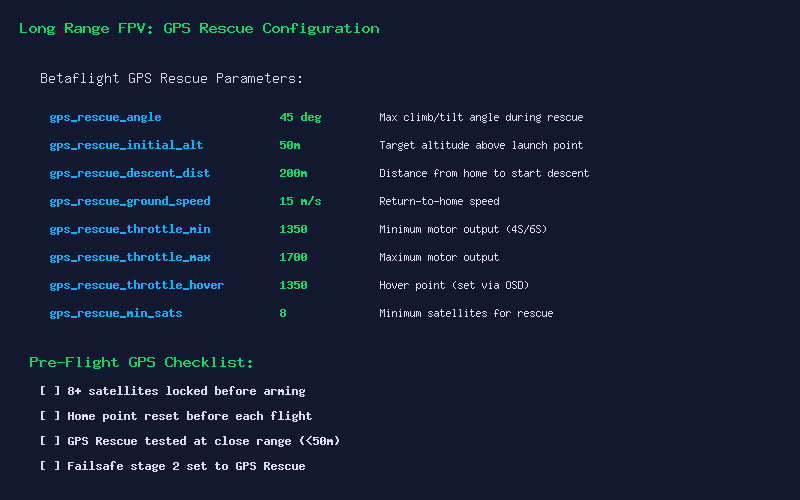This screenshot has width=800, height=500.
Task: Click the gps_rescue_initial_alt parameter name
Action: (x=126, y=145)
